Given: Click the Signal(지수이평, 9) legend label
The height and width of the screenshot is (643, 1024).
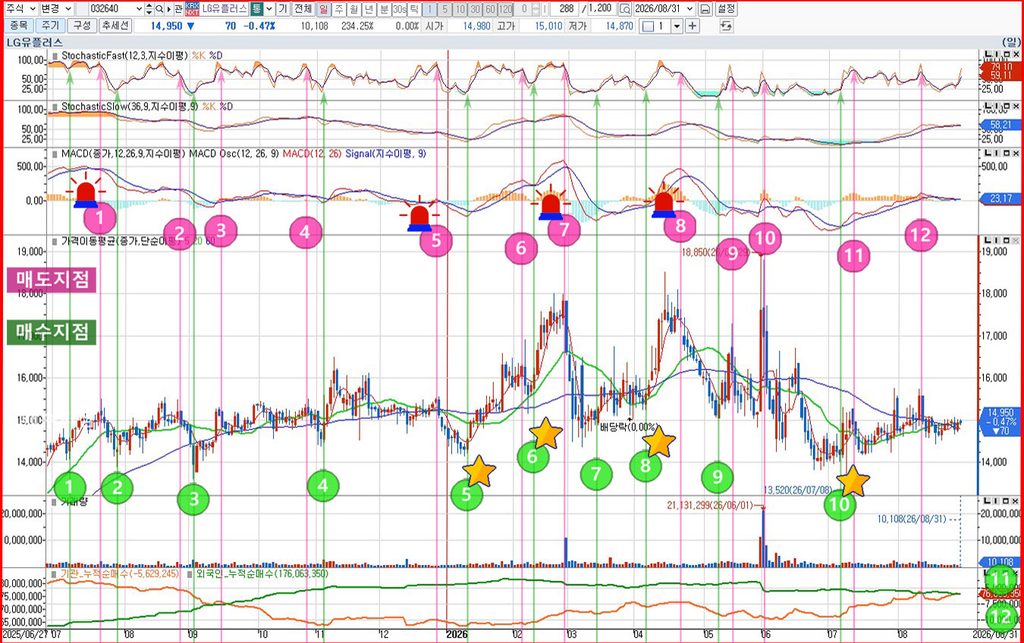Looking at the screenshot, I should (385, 153).
